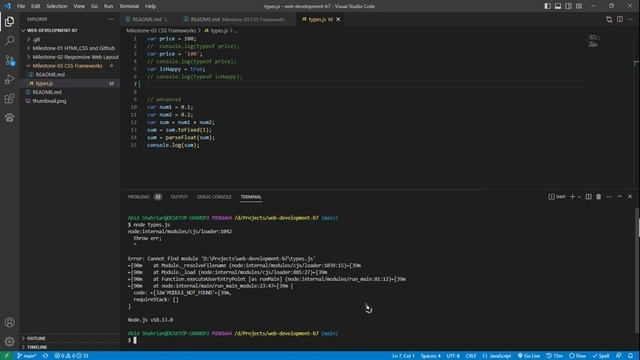Expand the .git folder
640x360 pixels.
click(x=69, y=40)
